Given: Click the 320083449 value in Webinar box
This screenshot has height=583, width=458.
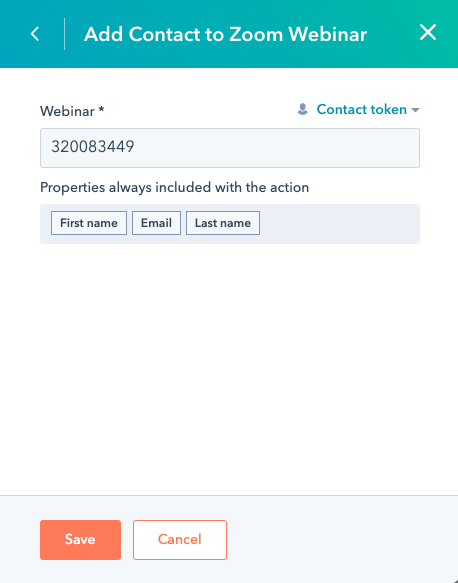Looking at the screenshot, I should pyautogui.click(x=93, y=146).
